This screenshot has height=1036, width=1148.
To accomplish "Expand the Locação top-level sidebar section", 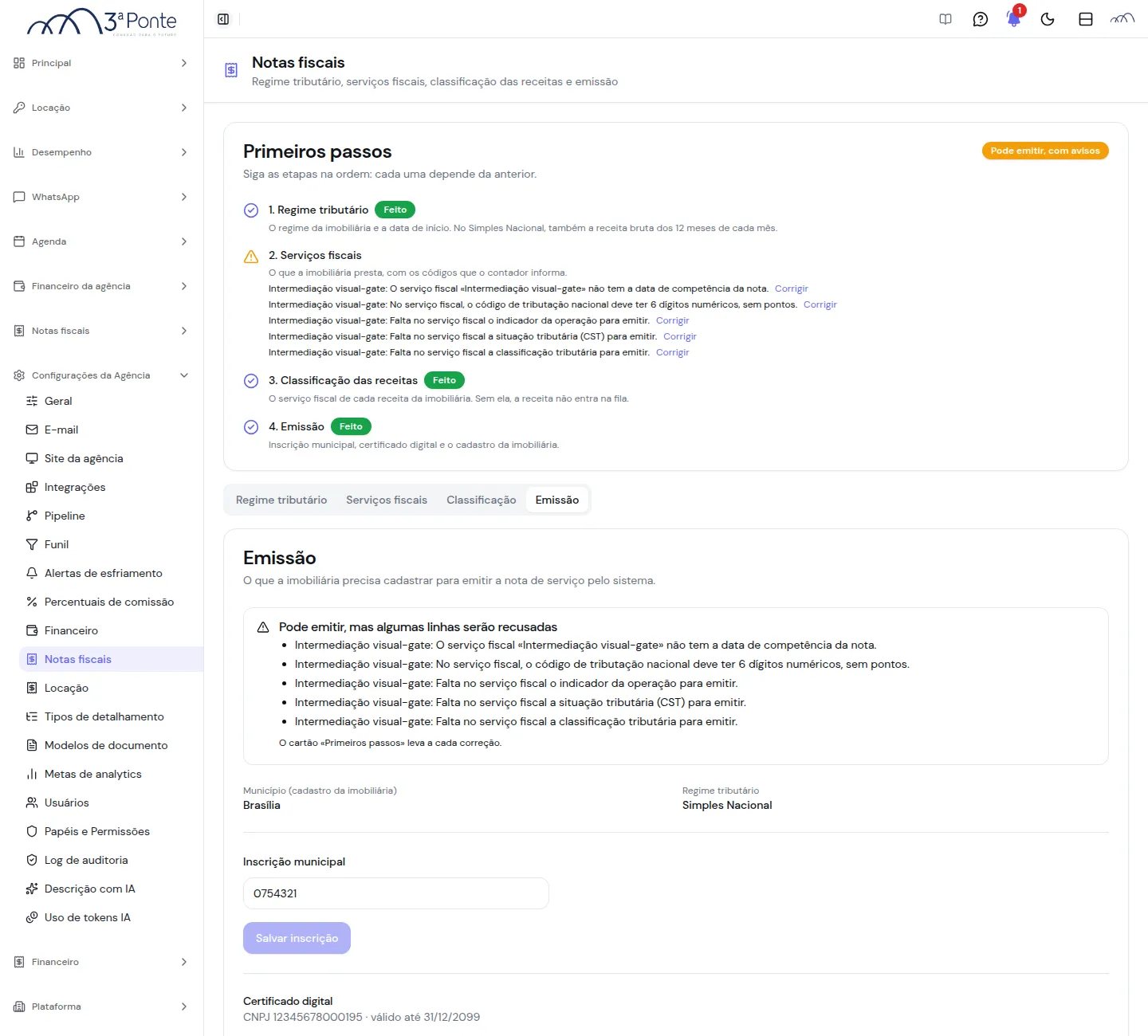I will (x=102, y=108).
